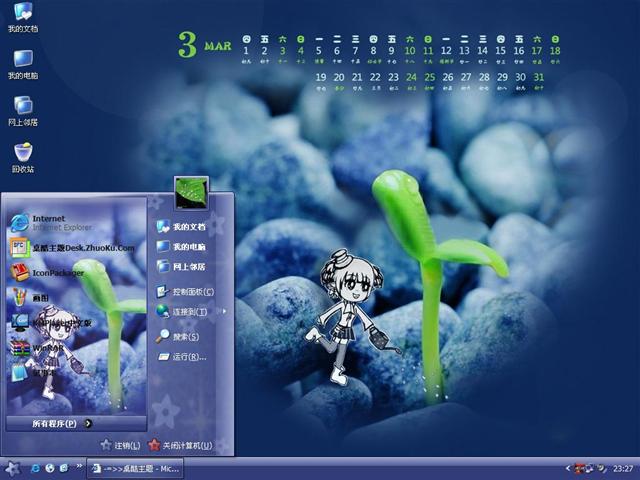Image resolution: width=640 pixels, height=480 pixels.
Task: Open the 我的电脑 desktop icon
Action: coord(23,64)
